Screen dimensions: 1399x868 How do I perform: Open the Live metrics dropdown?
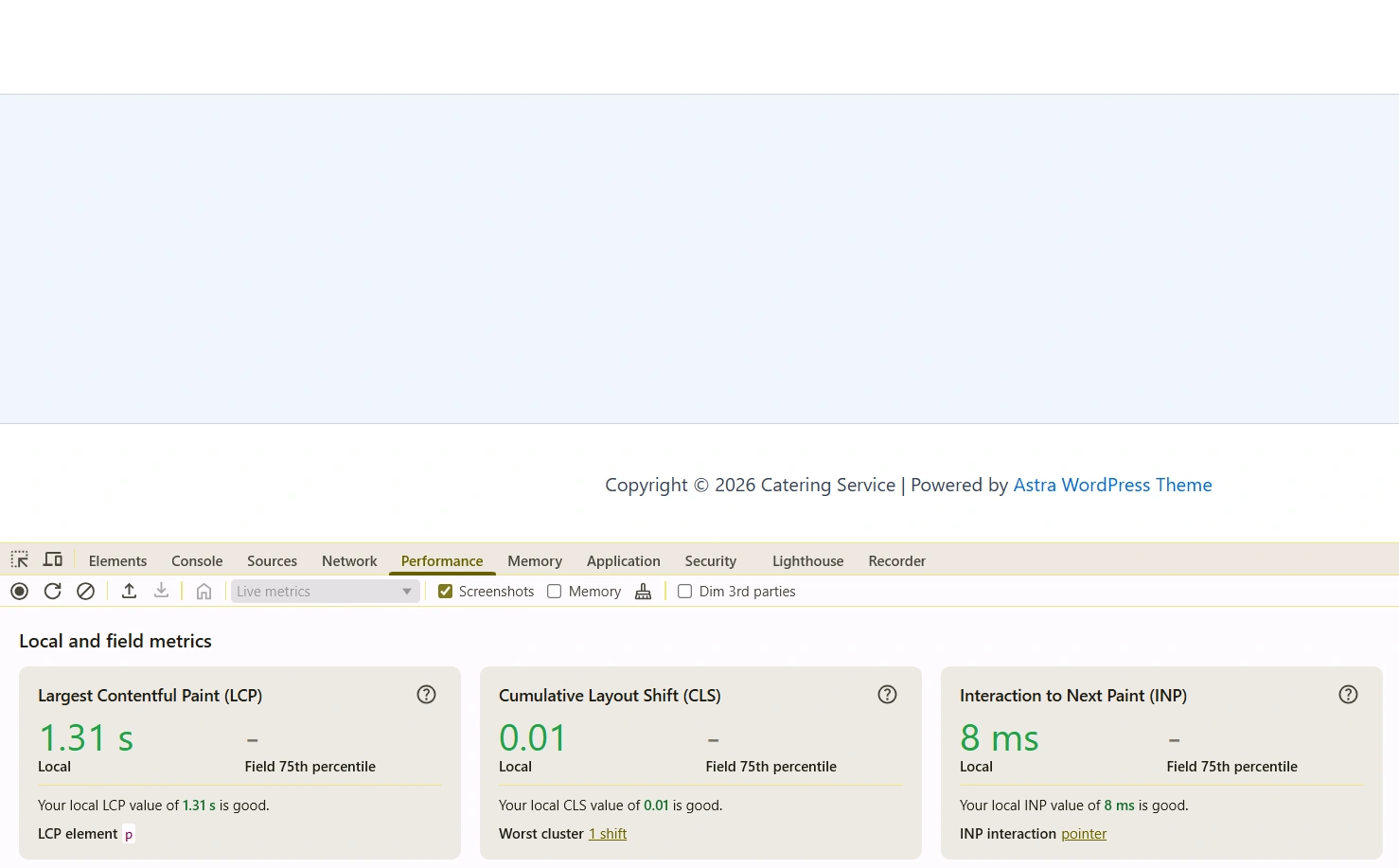[x=326, y=592]
